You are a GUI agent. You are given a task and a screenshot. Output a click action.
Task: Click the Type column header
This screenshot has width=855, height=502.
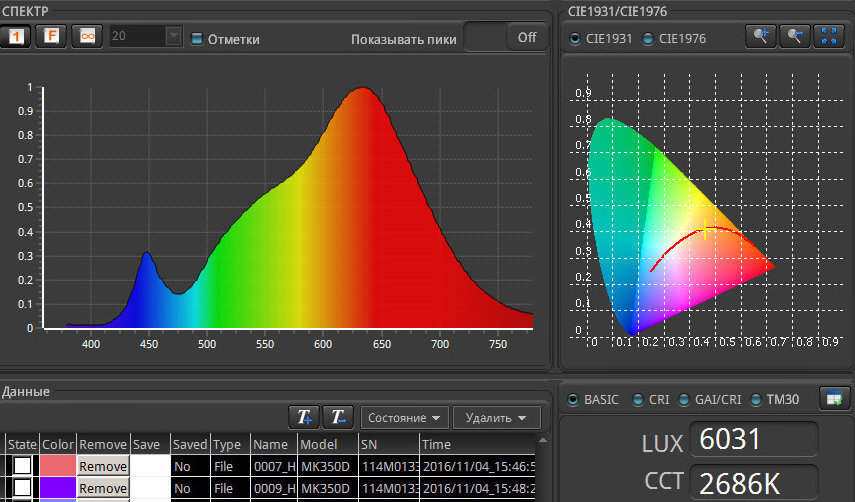[231, 444]
